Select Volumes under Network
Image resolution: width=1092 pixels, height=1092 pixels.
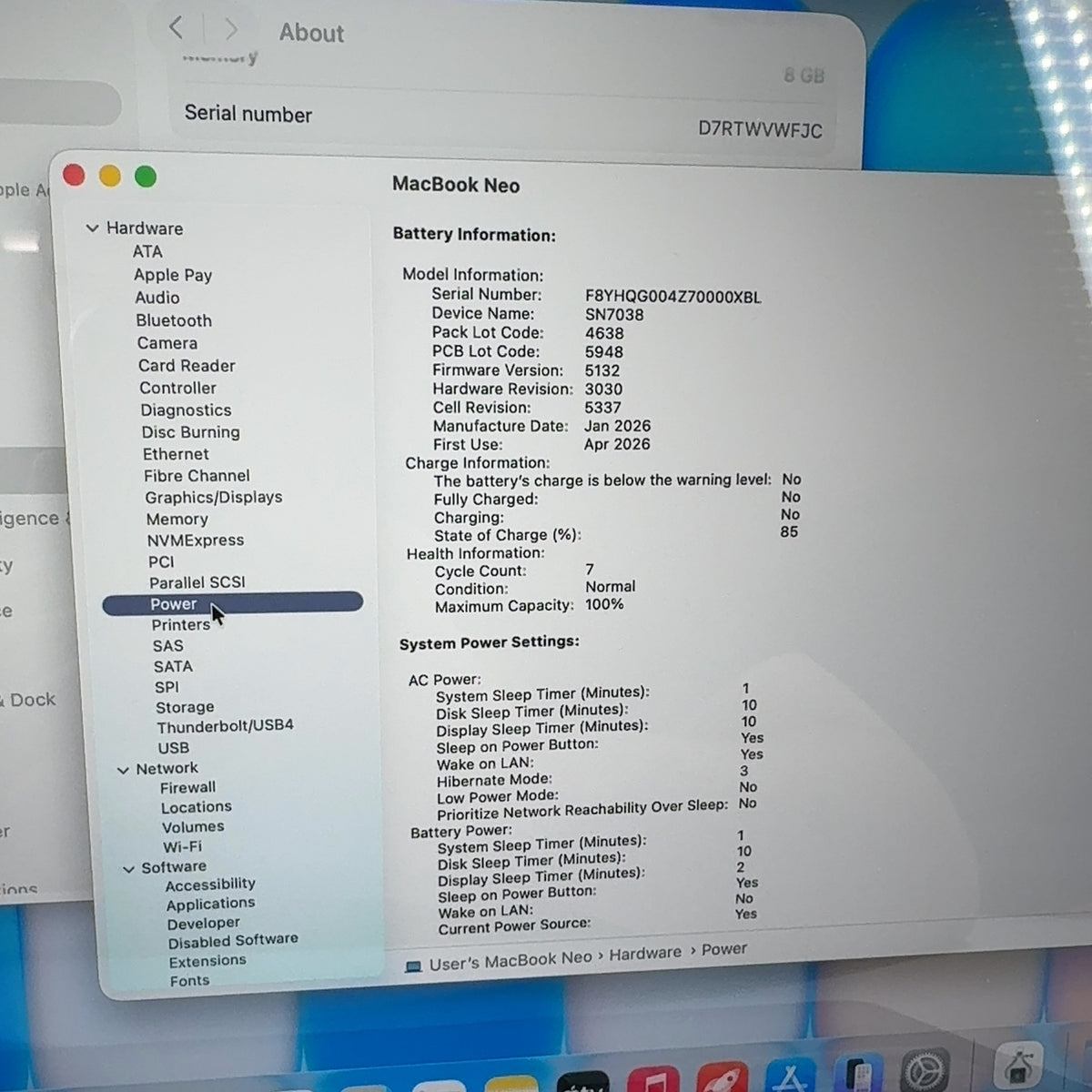point(193,827)
